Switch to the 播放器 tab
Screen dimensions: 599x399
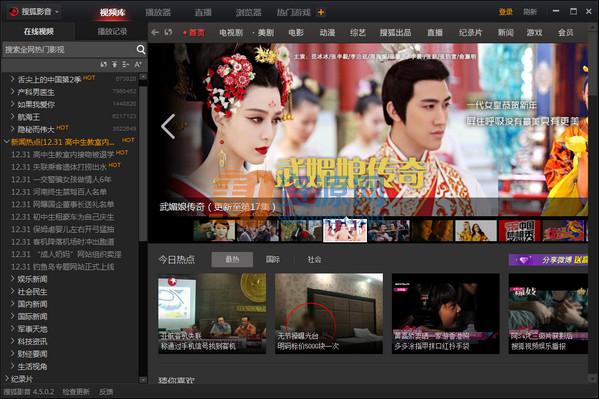click(x=158, y=12)
